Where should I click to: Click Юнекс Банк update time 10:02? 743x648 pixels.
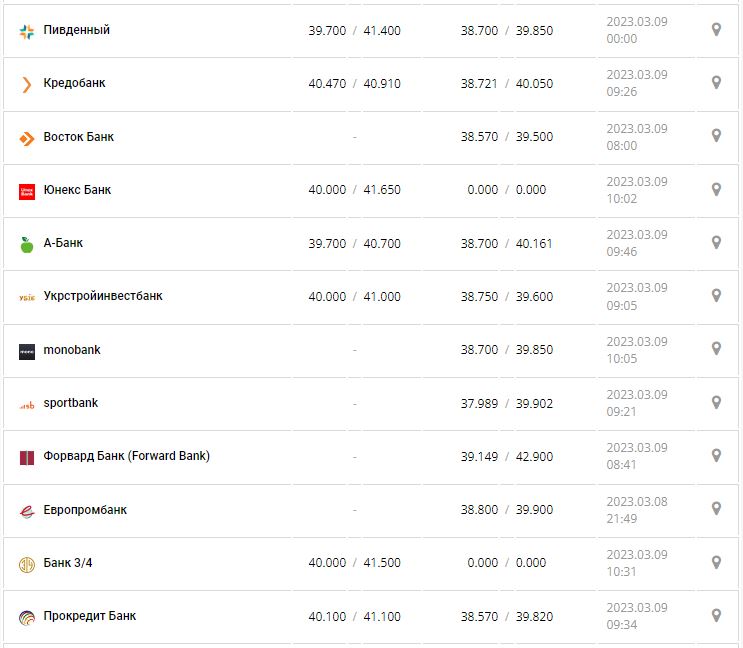(621, 199)
